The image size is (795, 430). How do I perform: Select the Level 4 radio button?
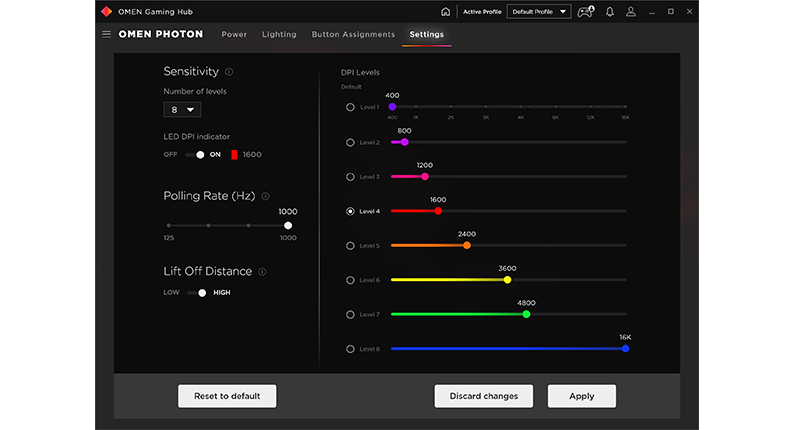click(350, 211)
